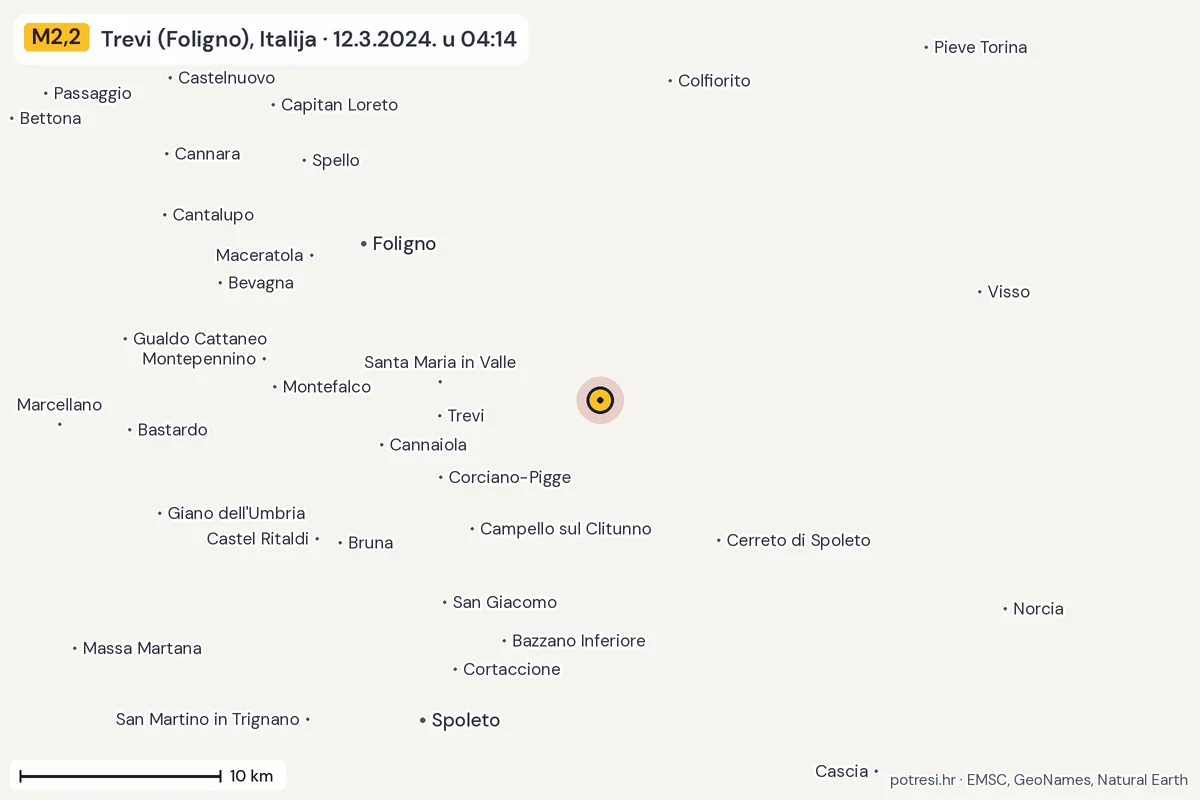Click the Pieve Torina label

[x=980, y=47]
